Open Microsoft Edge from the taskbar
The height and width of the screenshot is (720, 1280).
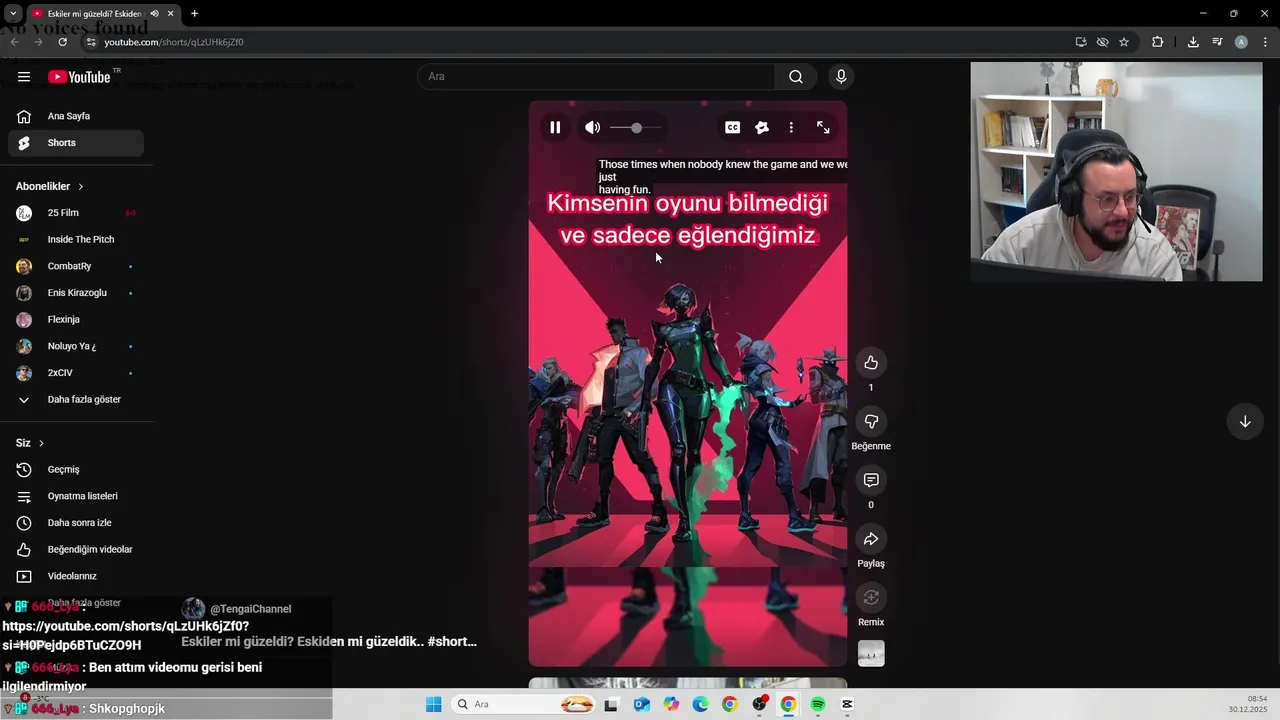tap(701, 705)
